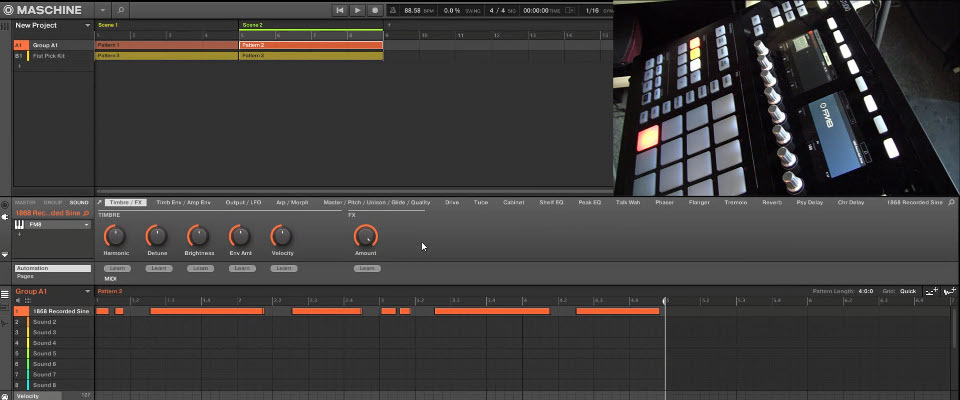Start playback with the Play button

click(358, 10)
